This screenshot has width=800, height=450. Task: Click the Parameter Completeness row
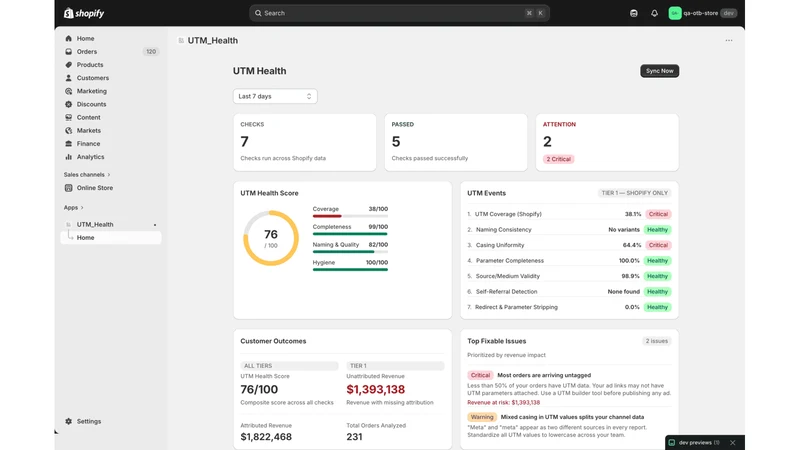point(569,261)
